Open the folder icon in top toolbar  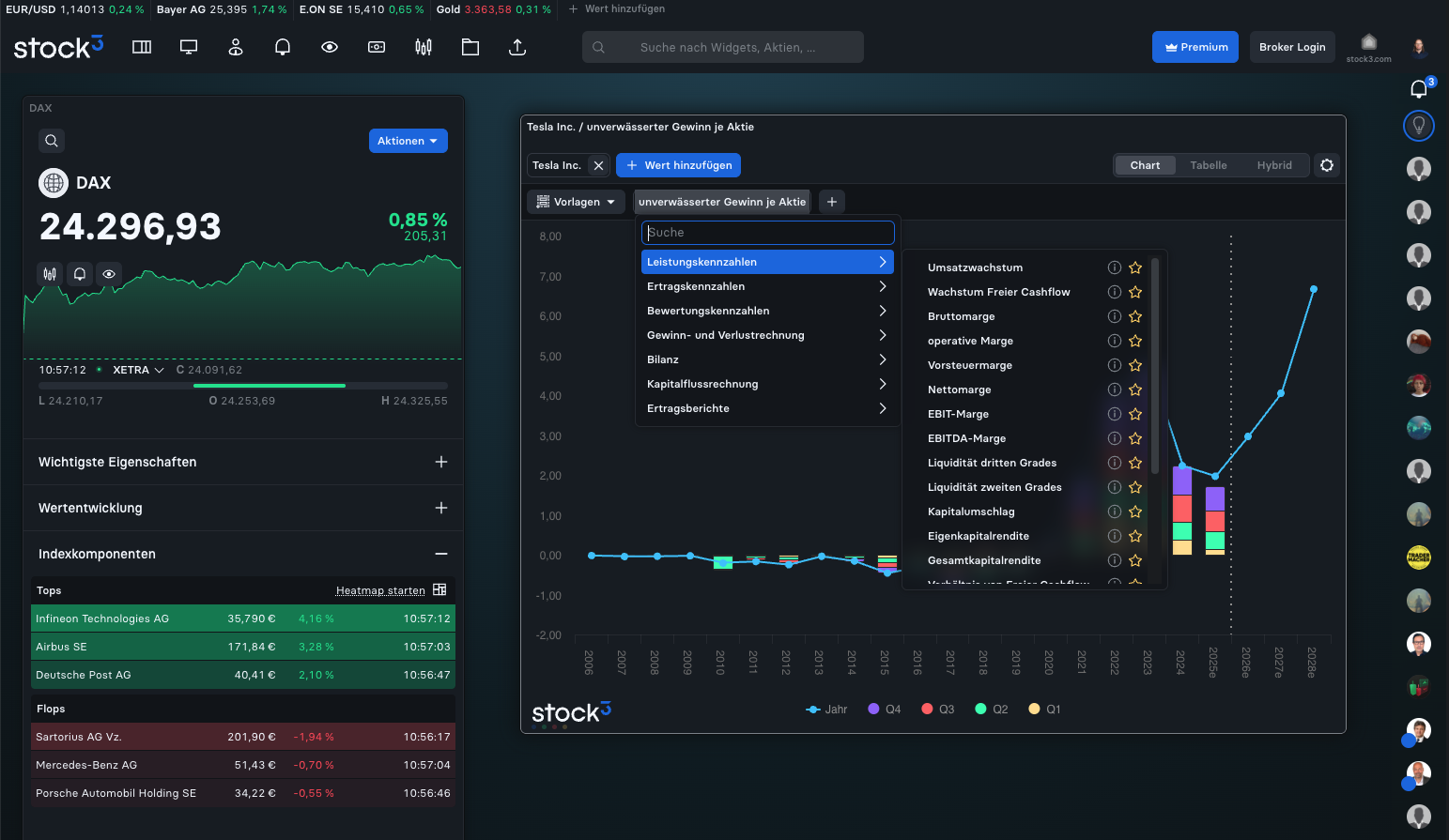click(470, 47)
